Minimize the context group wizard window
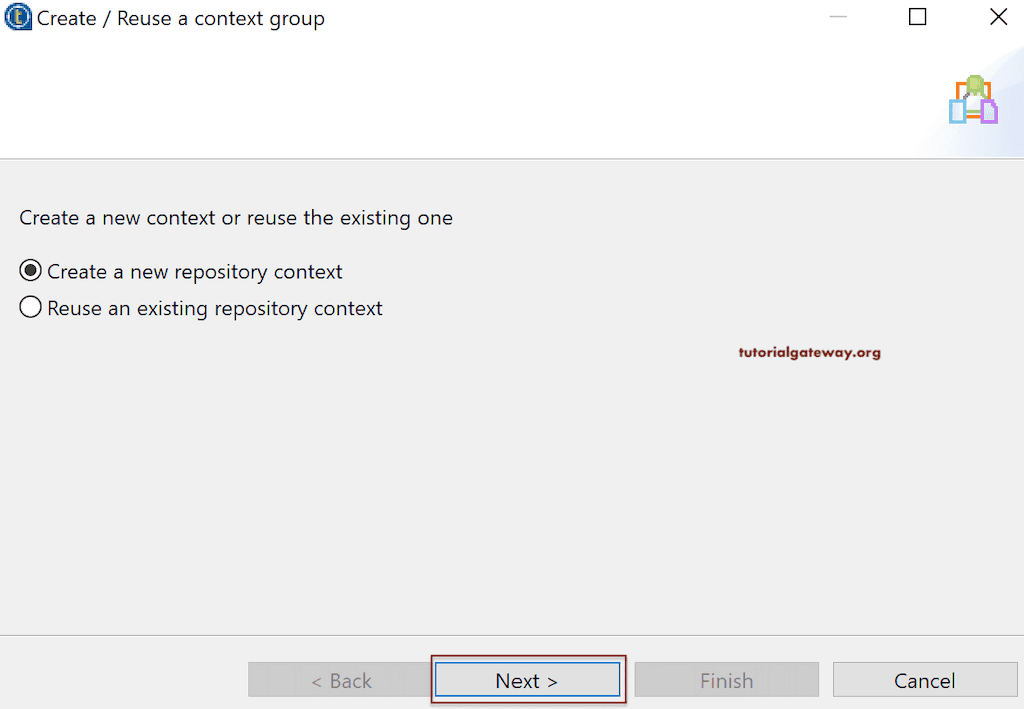The image size is (1024, 709). [x=838, y=17]
